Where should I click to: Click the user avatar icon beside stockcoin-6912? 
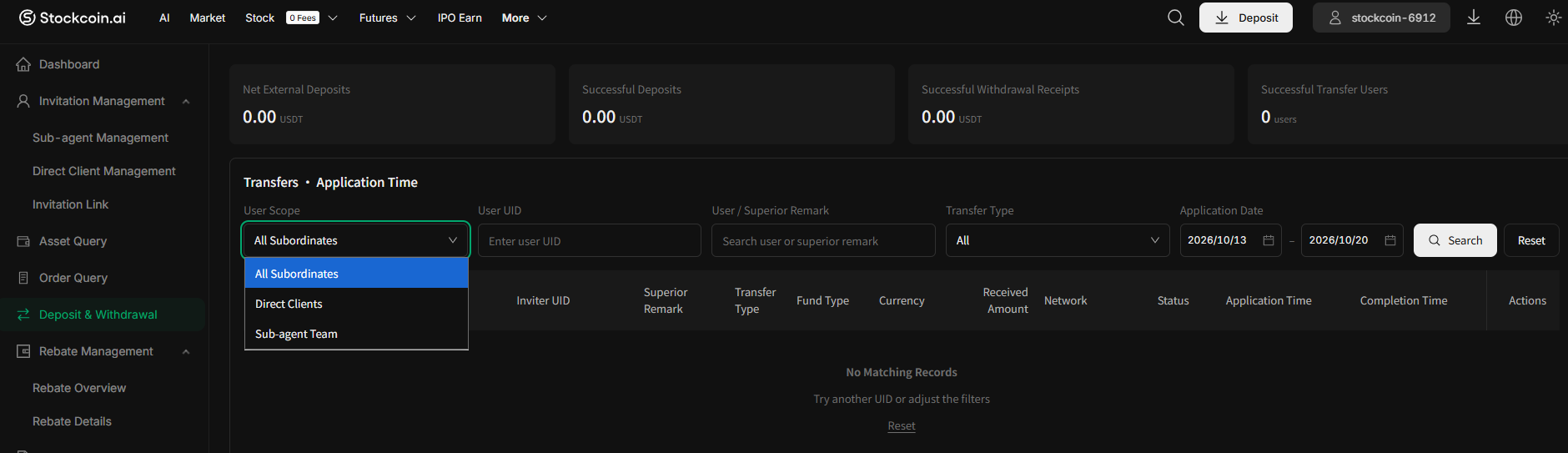point(1335,18)
